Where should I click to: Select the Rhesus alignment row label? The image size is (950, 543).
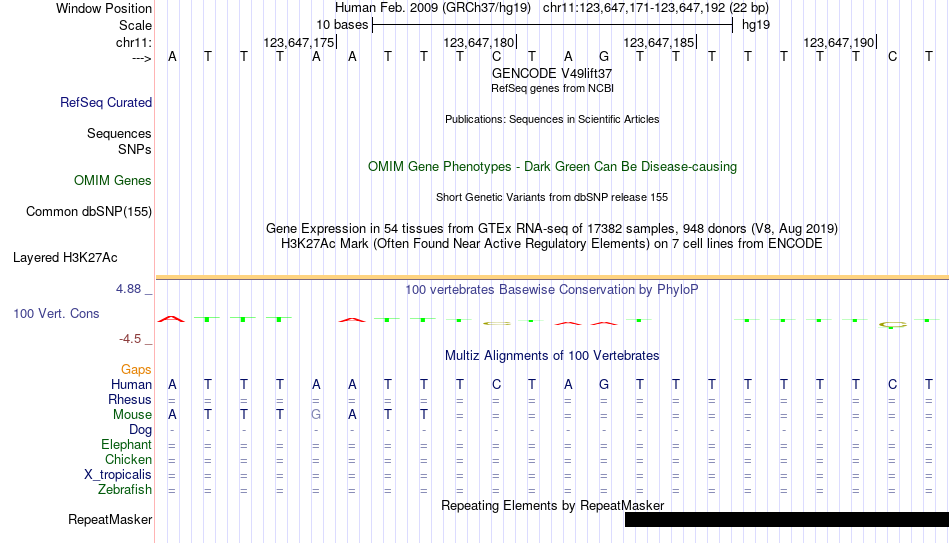(130, 400)
